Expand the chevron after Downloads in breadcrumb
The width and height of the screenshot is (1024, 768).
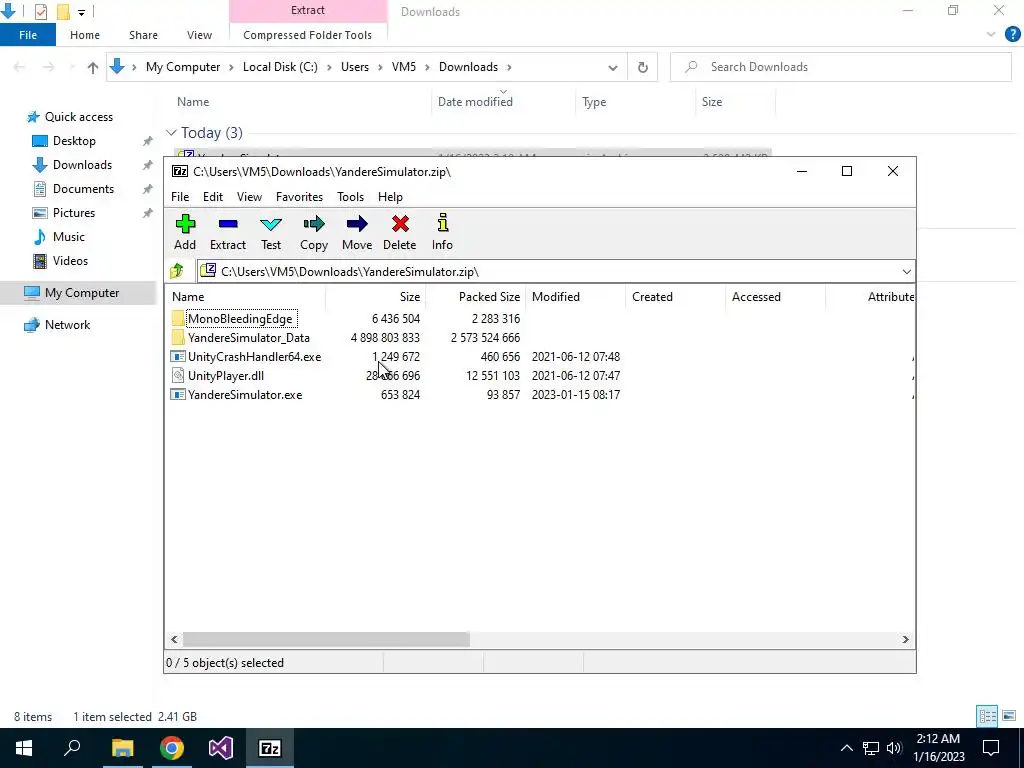(x=509, y=67)
